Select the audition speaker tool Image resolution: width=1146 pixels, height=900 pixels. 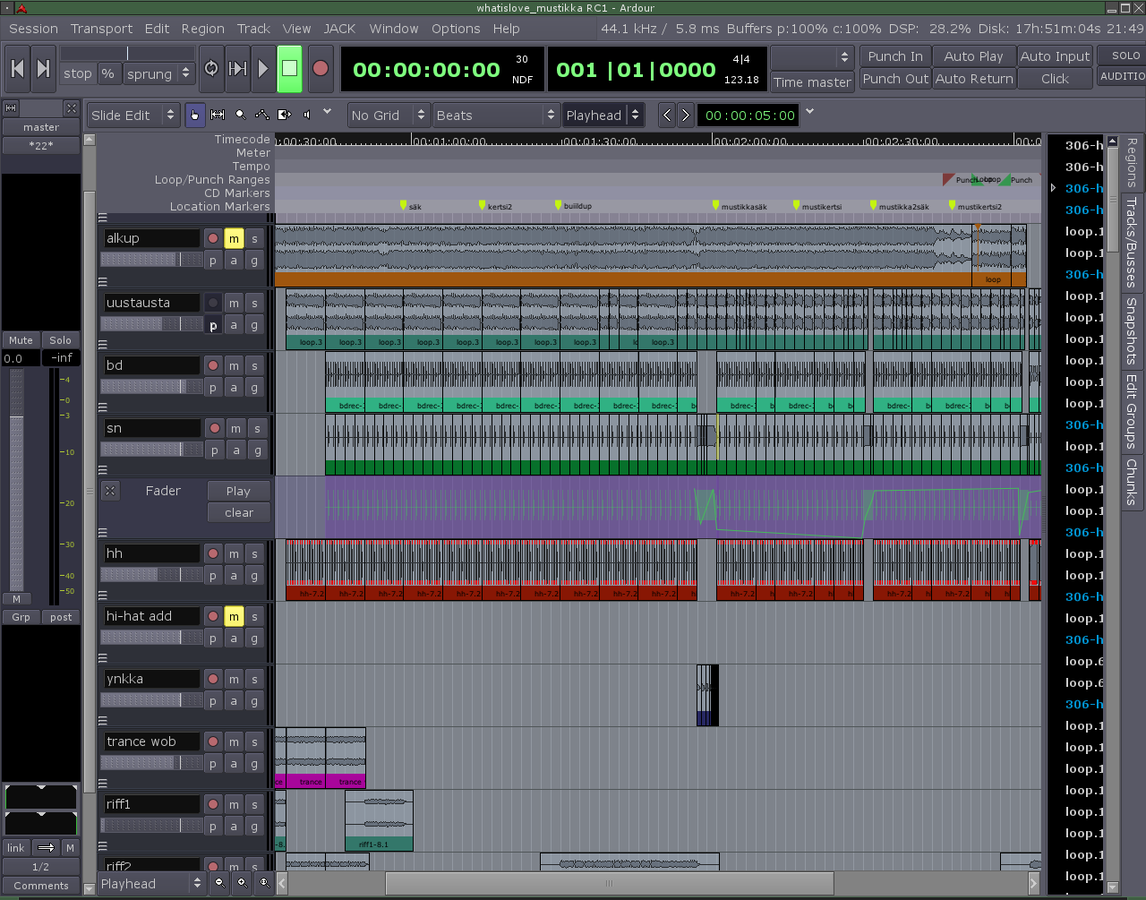[307, 115]
